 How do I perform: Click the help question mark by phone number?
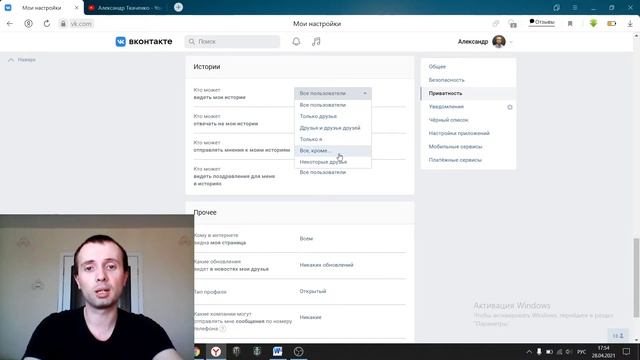coord(223,329)
